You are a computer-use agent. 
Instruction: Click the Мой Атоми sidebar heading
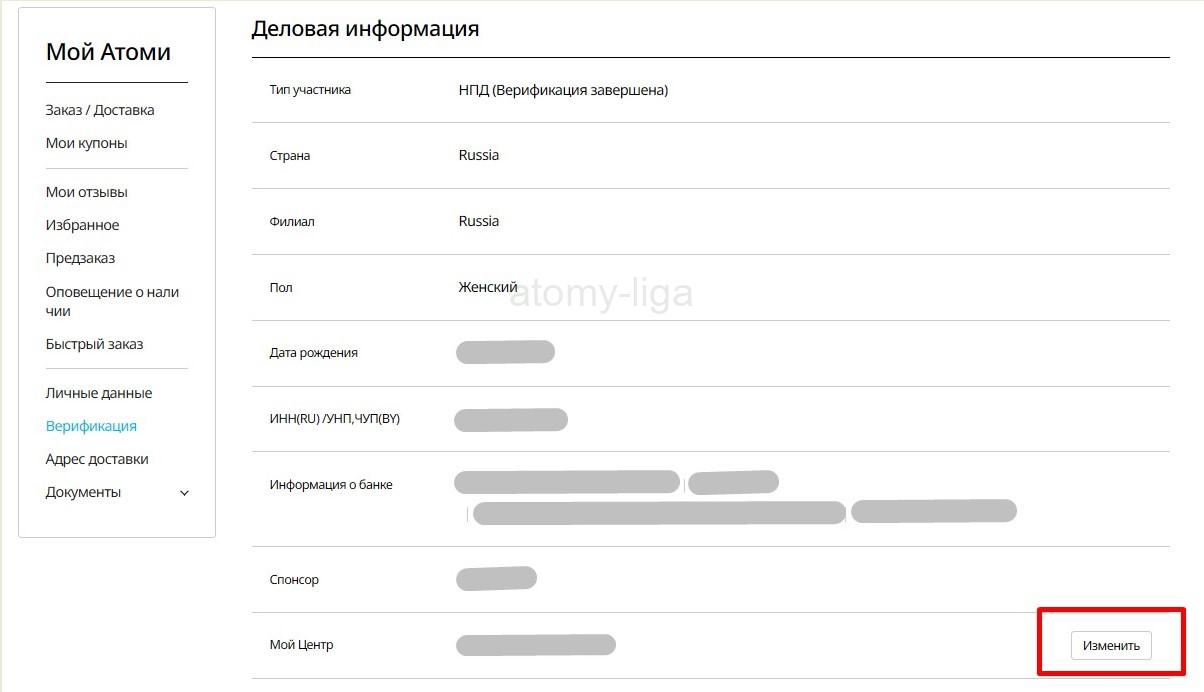(108, 52)
